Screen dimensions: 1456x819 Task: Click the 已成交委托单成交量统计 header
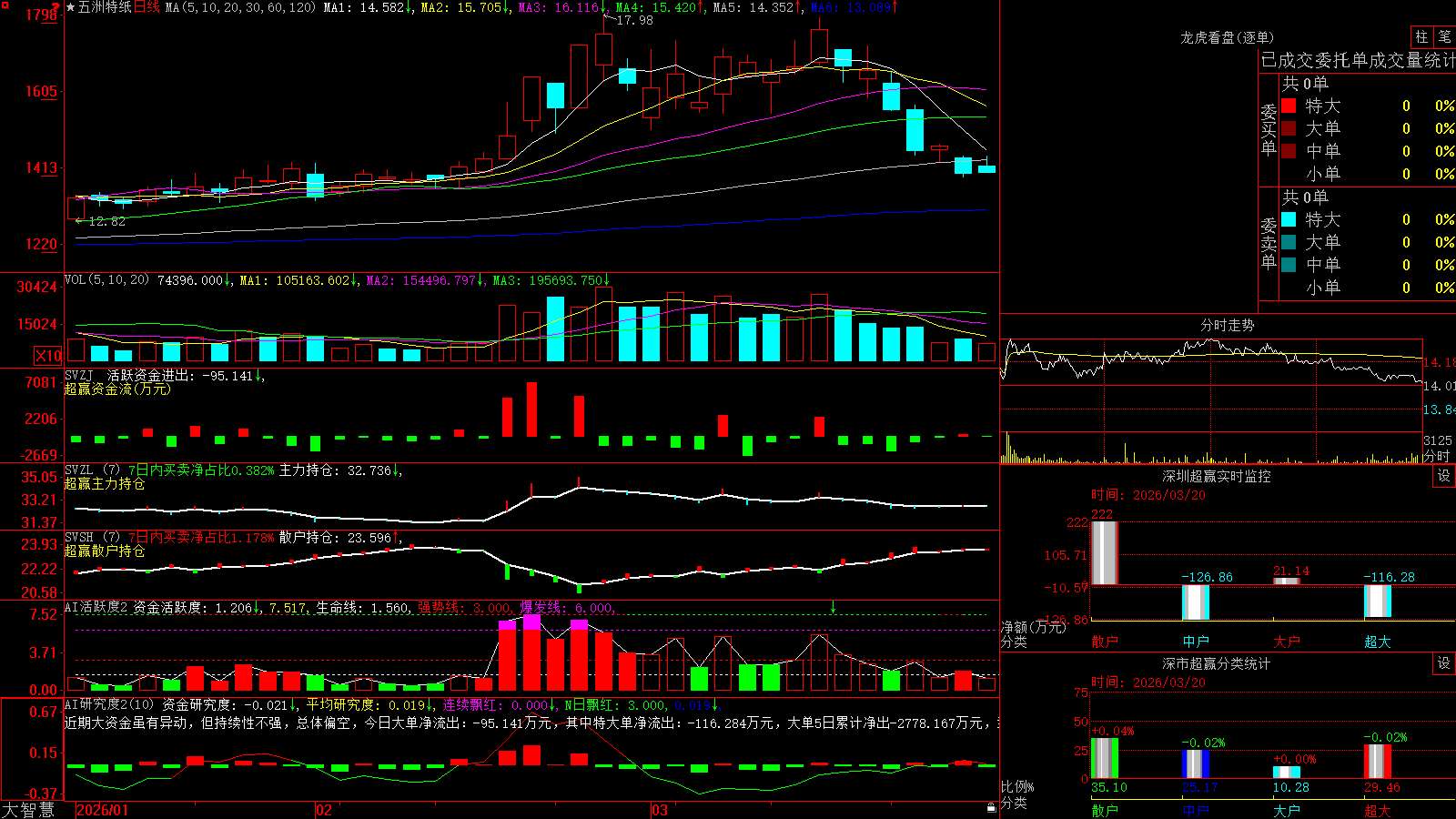(1359, 60)
